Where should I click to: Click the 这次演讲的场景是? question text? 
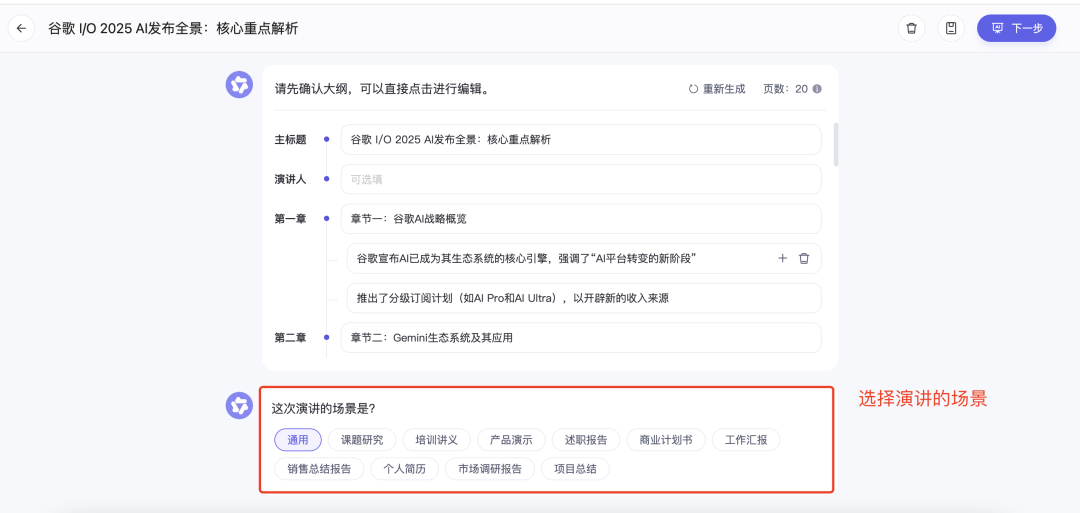coord(323,408)
